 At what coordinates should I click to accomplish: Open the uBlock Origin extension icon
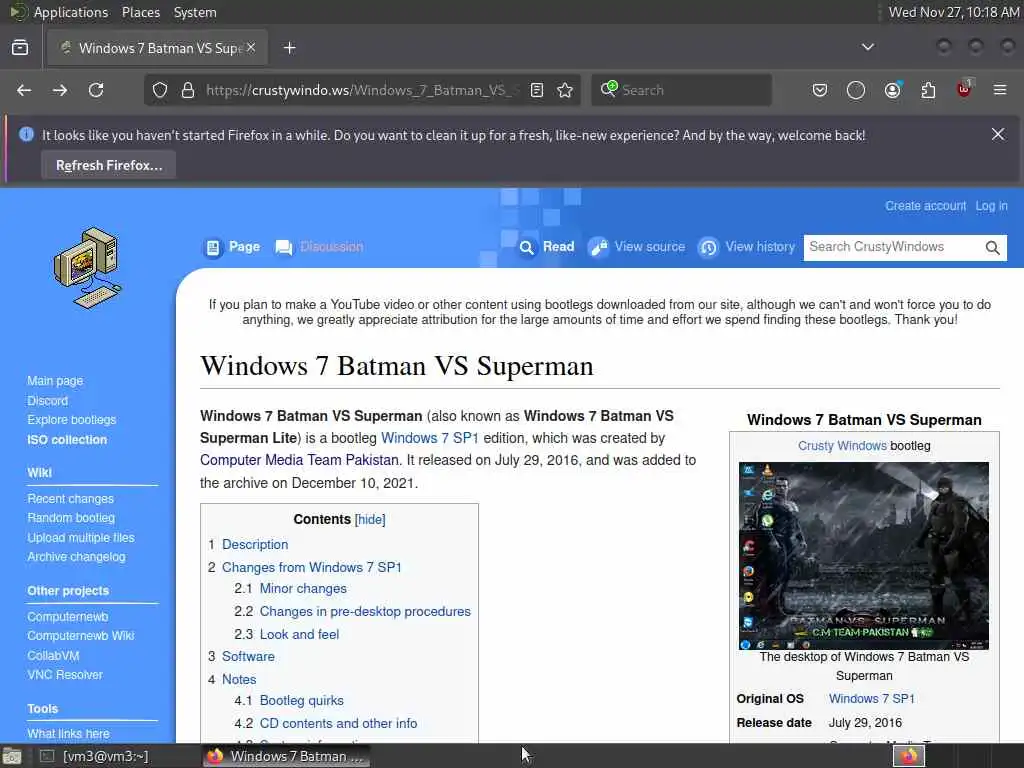pyautogui.click(x=964, y=89)
